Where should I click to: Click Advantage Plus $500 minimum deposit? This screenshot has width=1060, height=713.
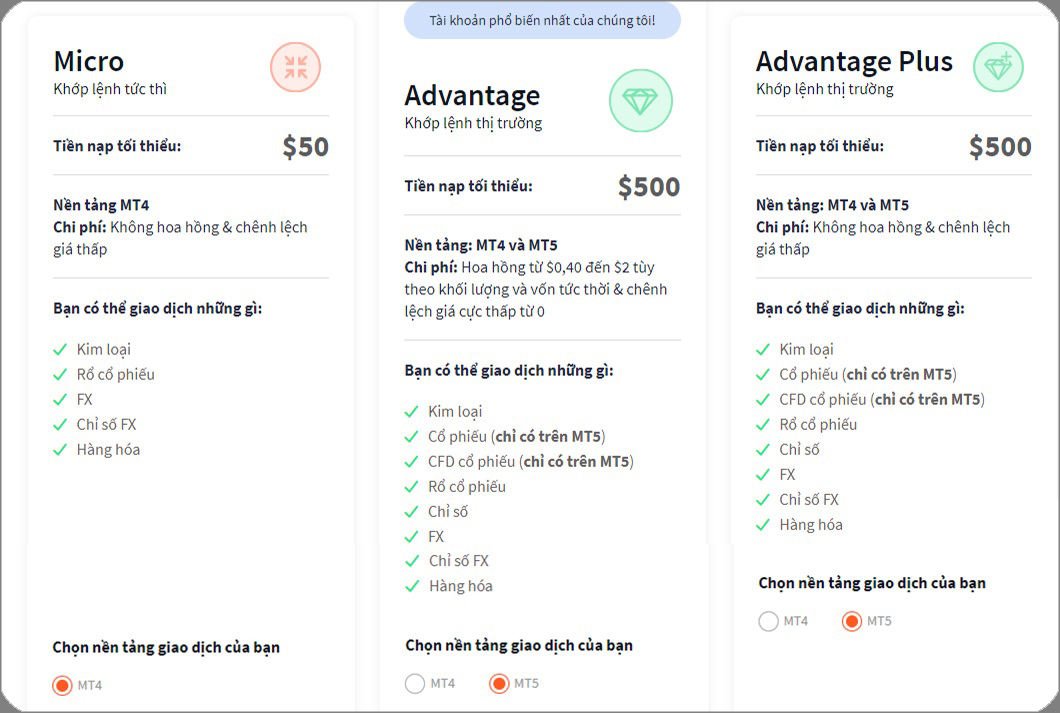tap(999, 147)
